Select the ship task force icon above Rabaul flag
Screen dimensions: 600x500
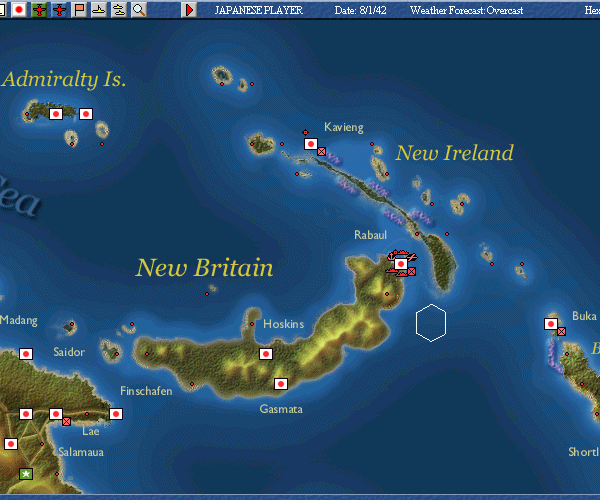click(x=403, y=252)
